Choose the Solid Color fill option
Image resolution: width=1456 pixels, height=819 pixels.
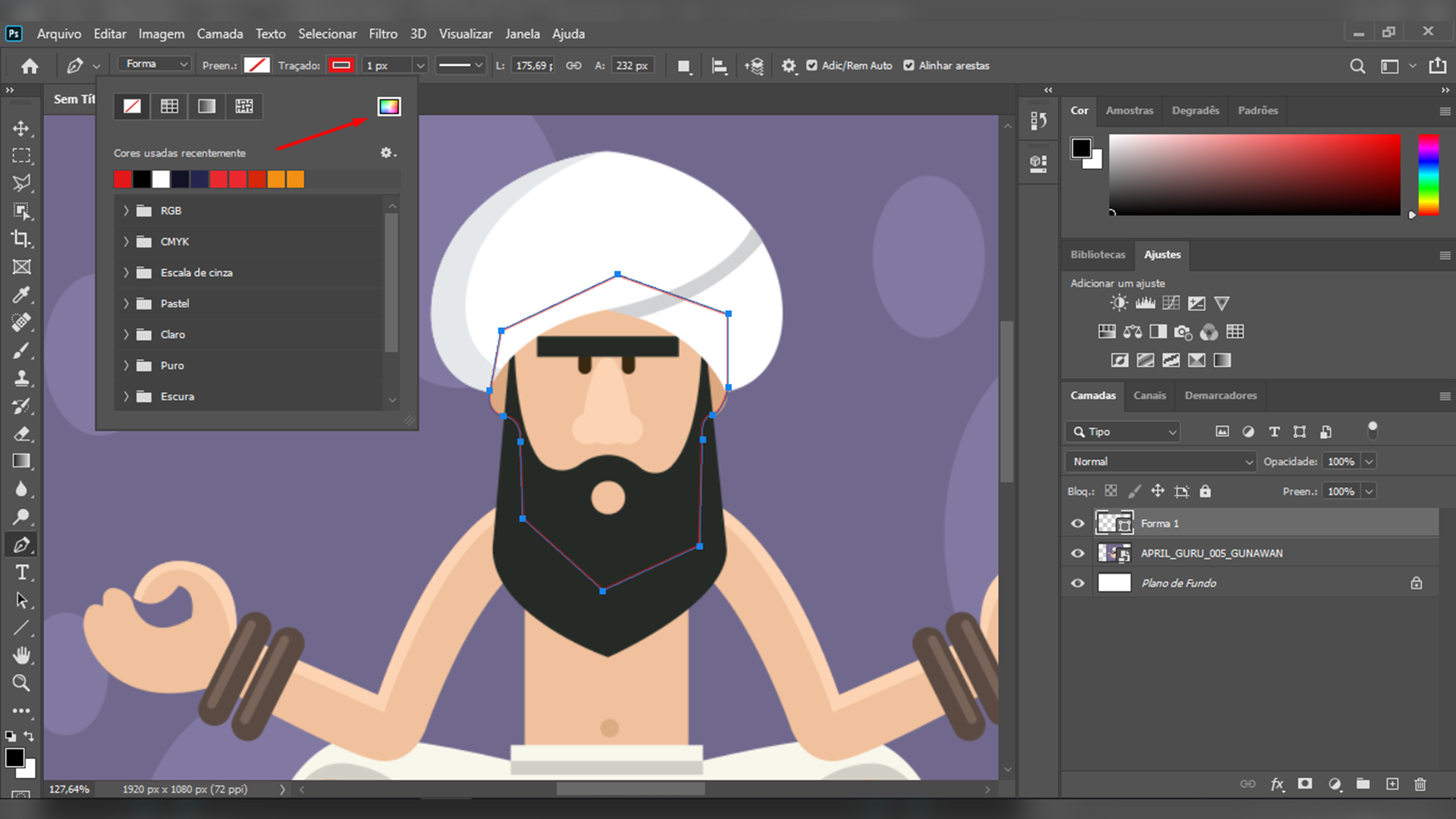coord(169,106)
